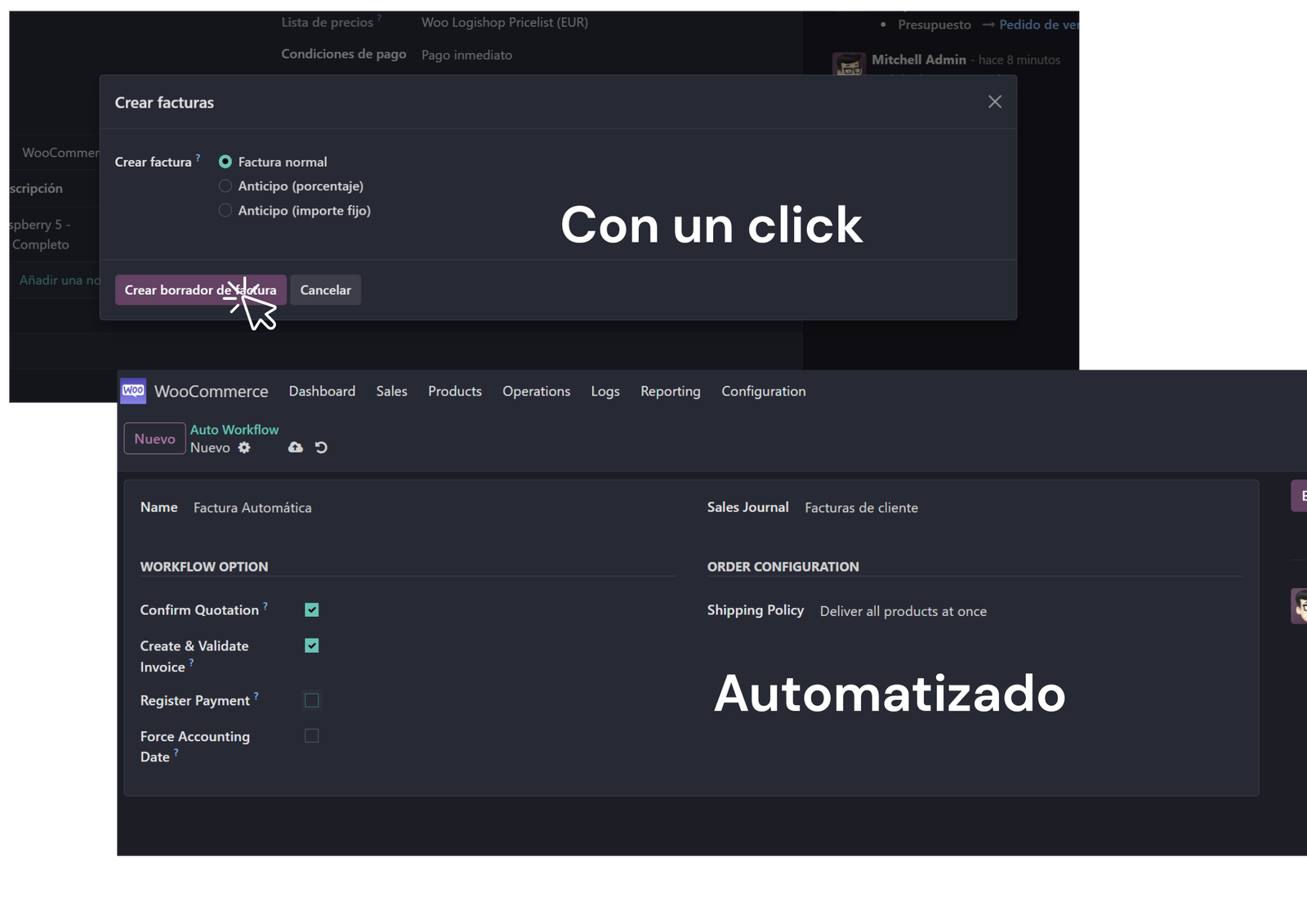
Task: Open help tooltip next to Confirm Quotation
Action: pos(265,605)
